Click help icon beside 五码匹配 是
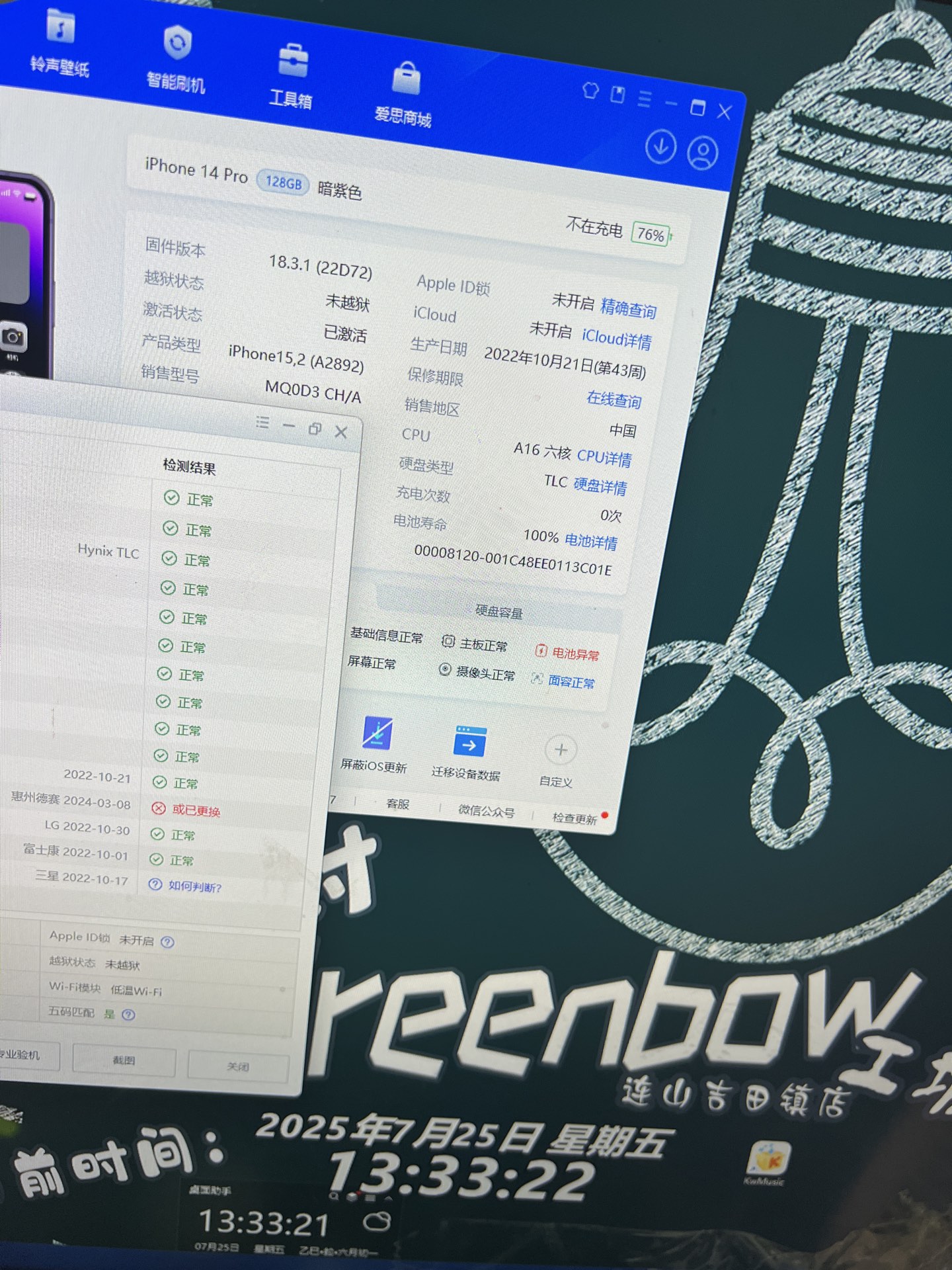 128,1015
